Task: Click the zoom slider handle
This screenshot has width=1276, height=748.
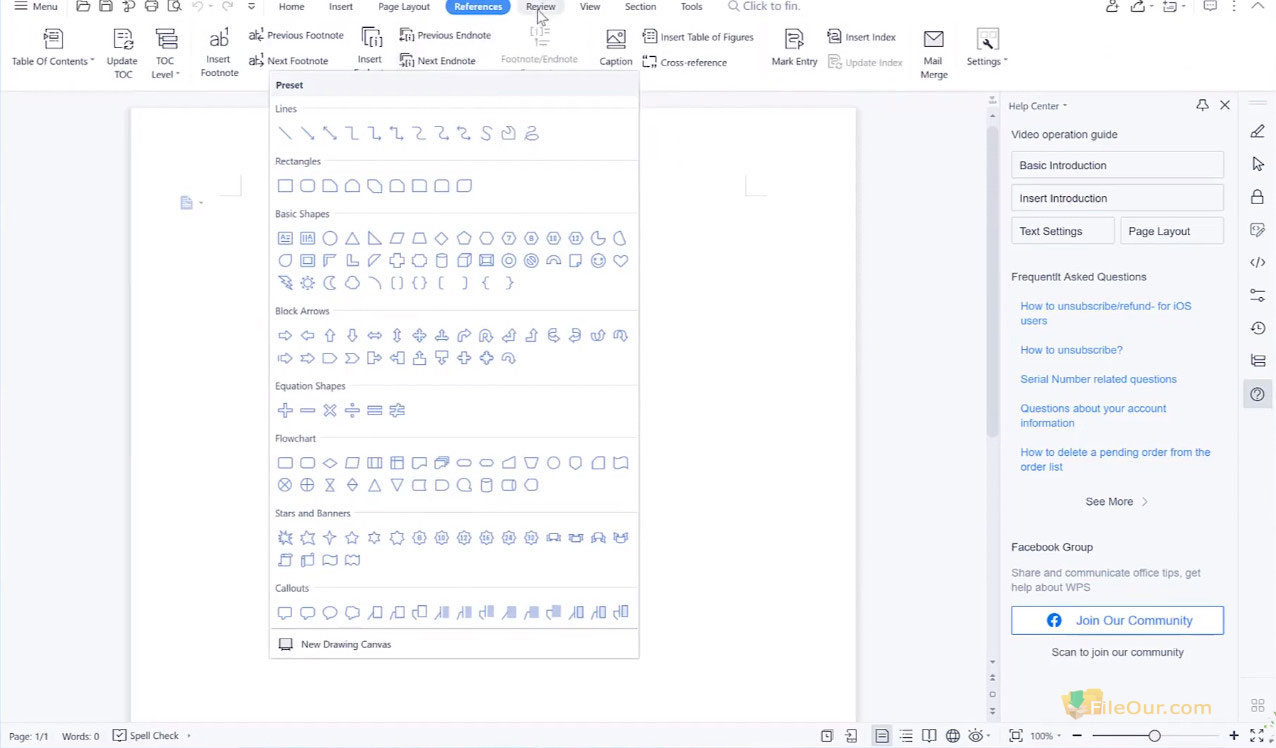Action: coord(1154,736)
